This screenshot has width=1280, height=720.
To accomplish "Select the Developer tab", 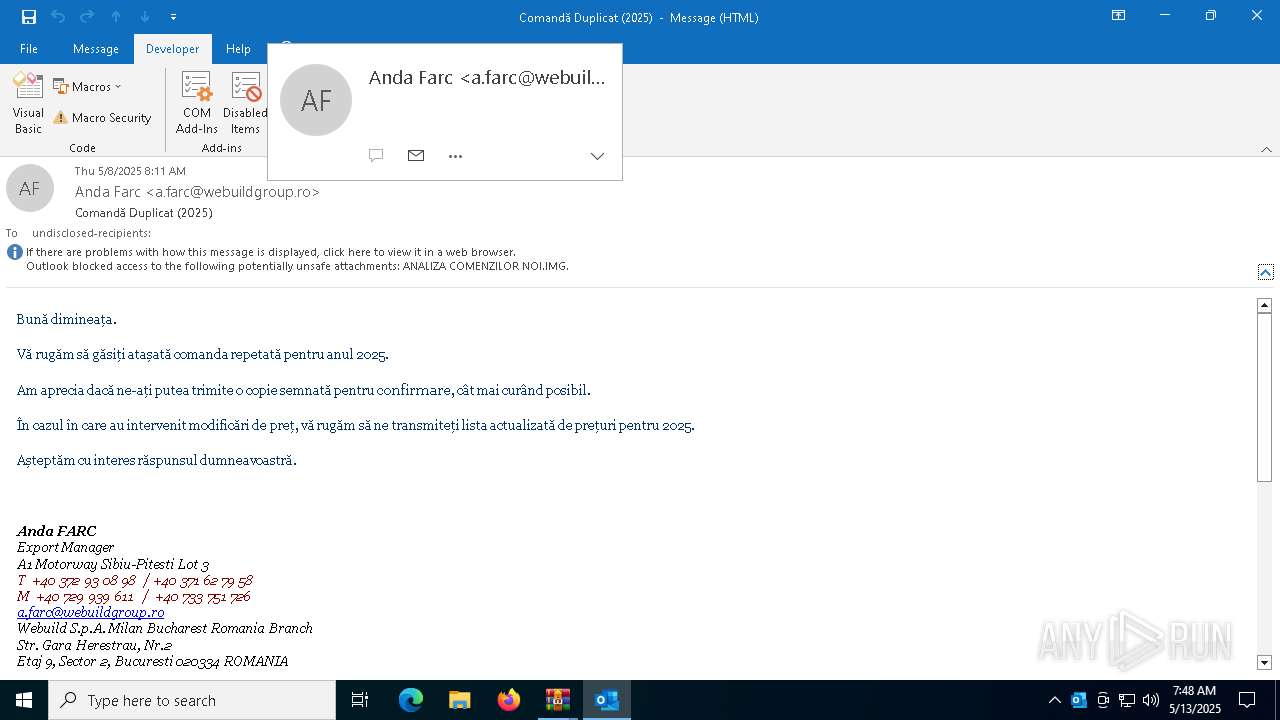I will coord(172,49).
